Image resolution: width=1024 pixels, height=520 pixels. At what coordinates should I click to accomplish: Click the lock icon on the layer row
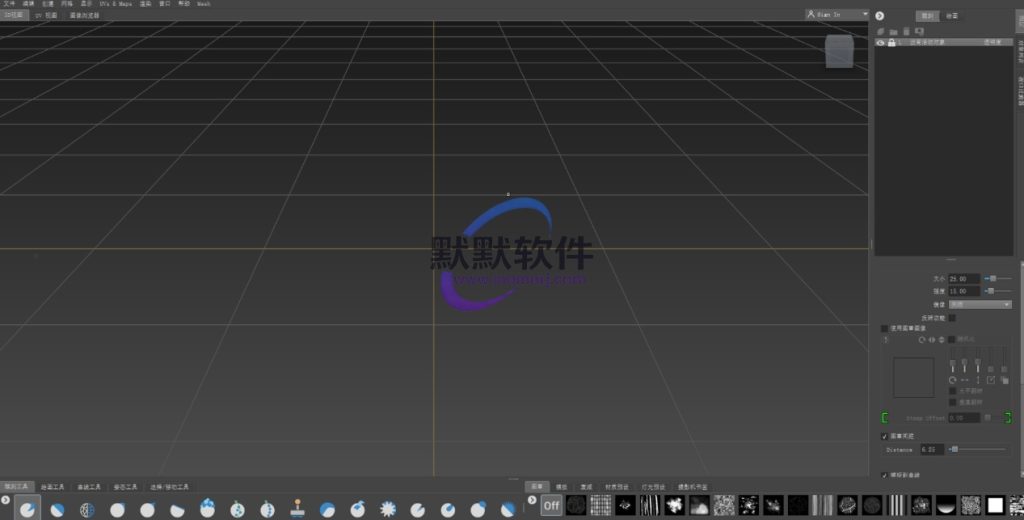890,43
